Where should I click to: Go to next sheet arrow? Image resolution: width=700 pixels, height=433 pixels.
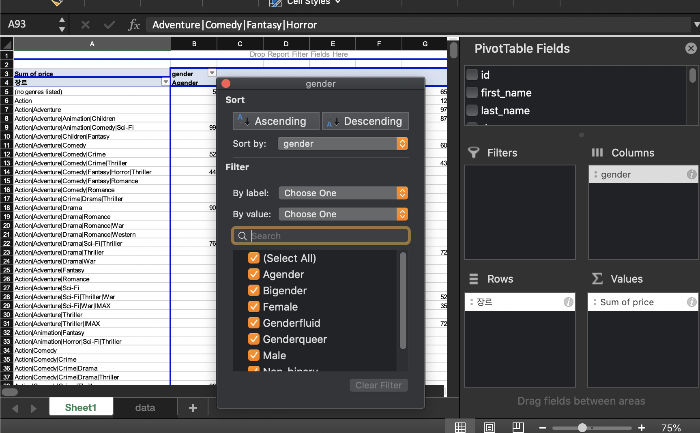point(33,408)
